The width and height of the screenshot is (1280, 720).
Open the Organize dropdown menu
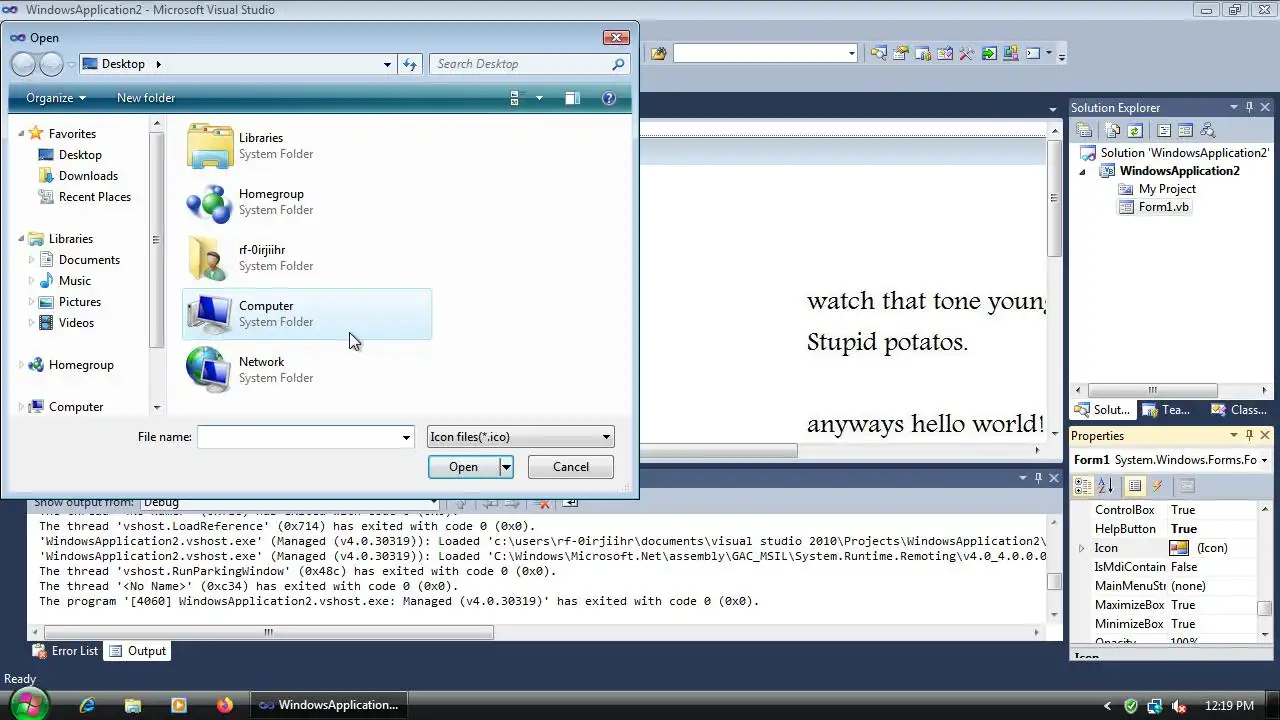(56, 98)
